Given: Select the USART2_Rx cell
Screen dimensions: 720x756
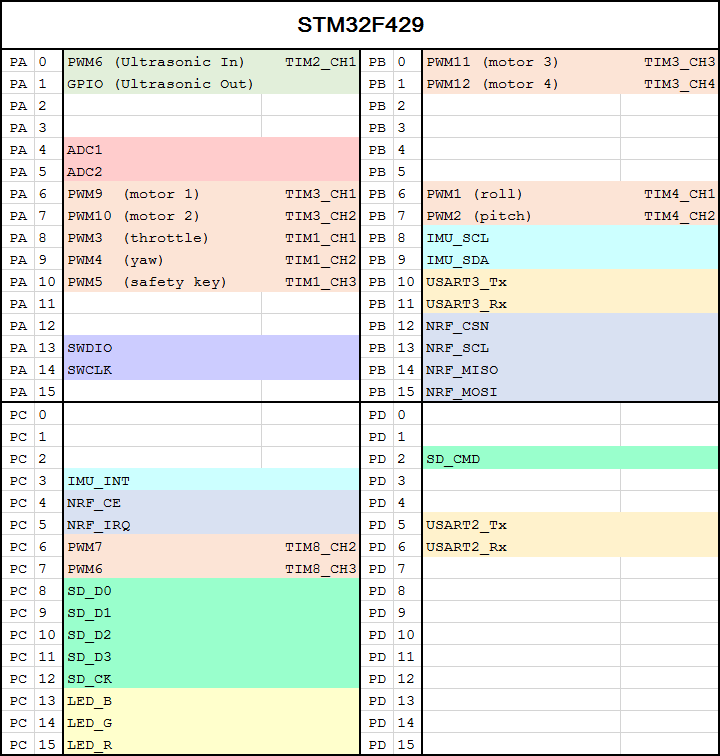Looking at the screenshot, I should (571, 547).
